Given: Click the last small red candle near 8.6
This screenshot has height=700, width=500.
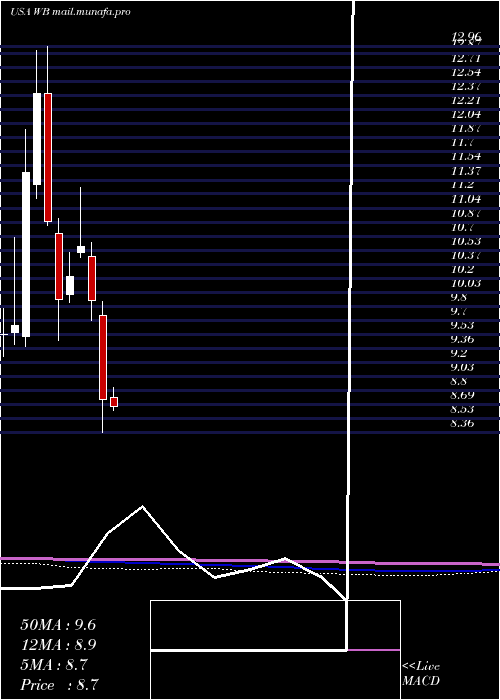Looking at the screenshot, I should (x=114, y=402).
